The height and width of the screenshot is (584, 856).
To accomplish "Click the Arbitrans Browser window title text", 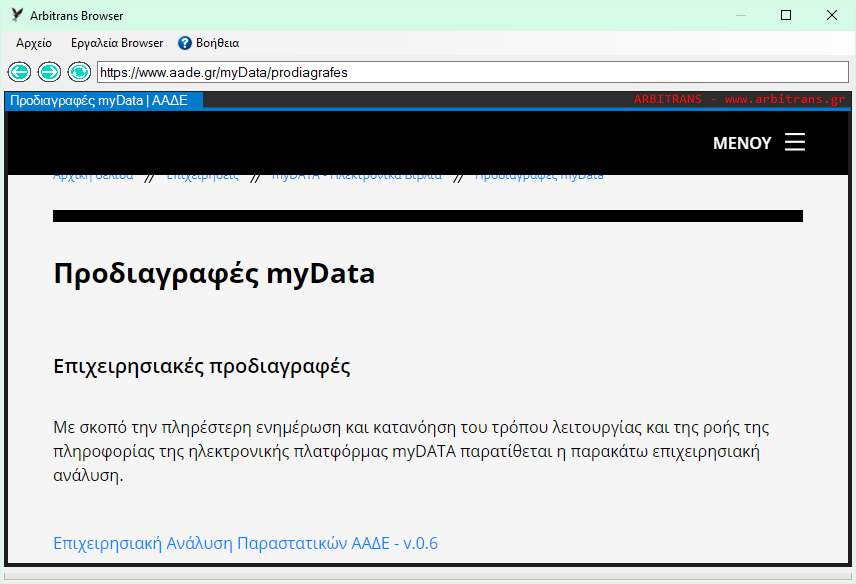I will click(x=76, y=16).
